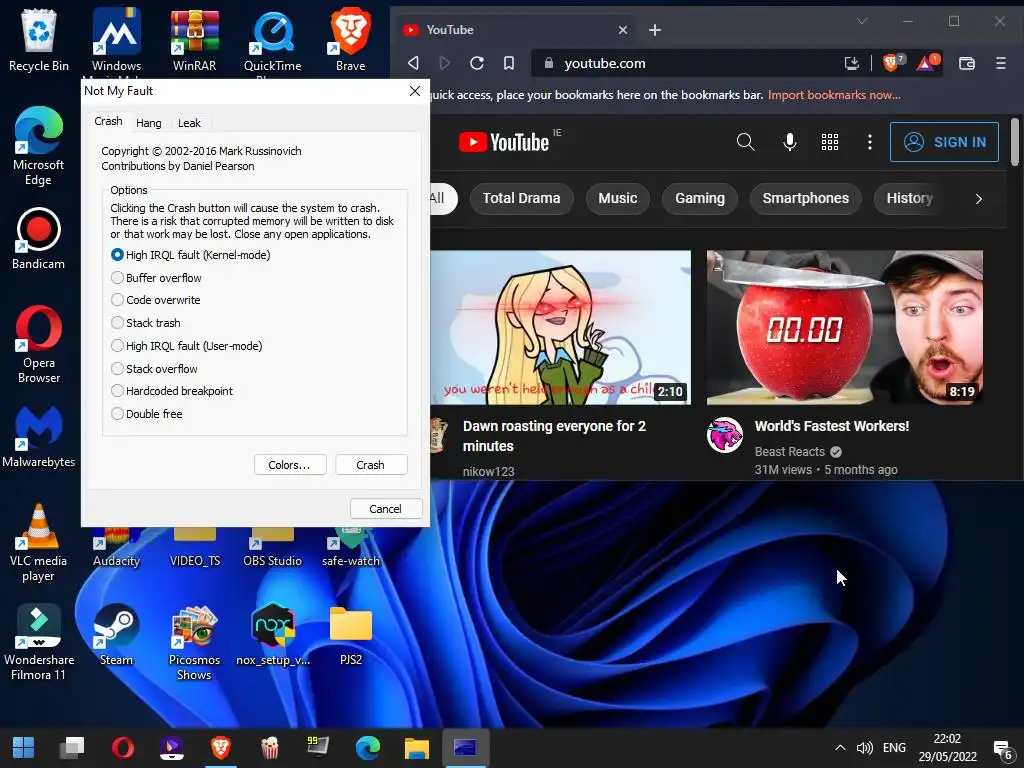Open nox_setup installer icon on desktop
1024x768 pixels.
[x=273, y=635]
